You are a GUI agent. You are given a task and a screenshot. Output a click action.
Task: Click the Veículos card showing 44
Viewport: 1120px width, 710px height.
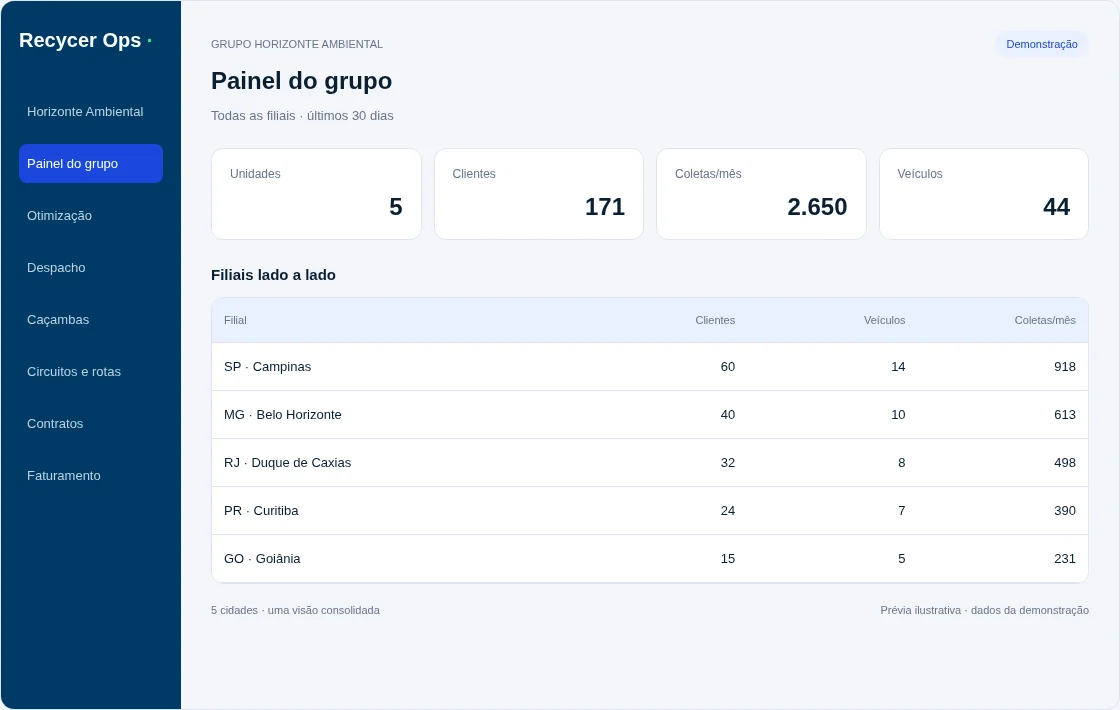[984, 194]
